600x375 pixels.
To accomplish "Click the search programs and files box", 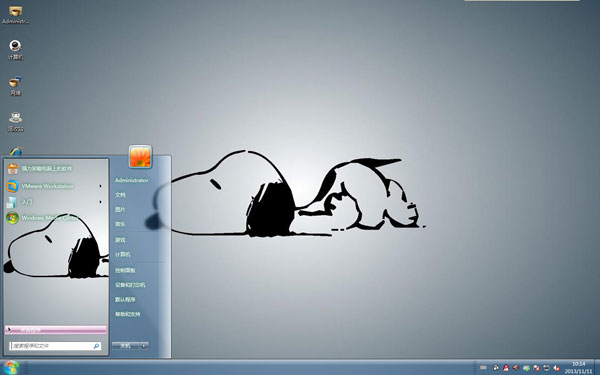I will click(55, 346).
